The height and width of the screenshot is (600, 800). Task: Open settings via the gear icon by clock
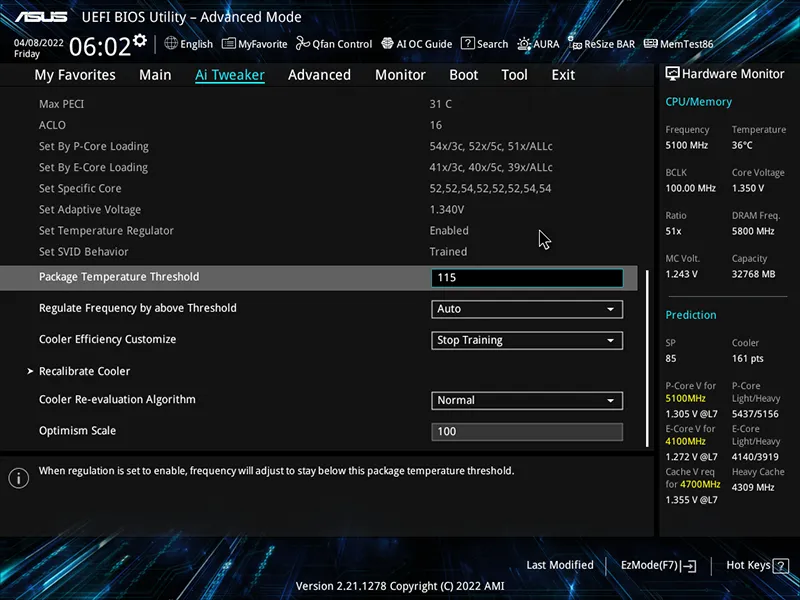pyautogui.click(x=140, y=40)
